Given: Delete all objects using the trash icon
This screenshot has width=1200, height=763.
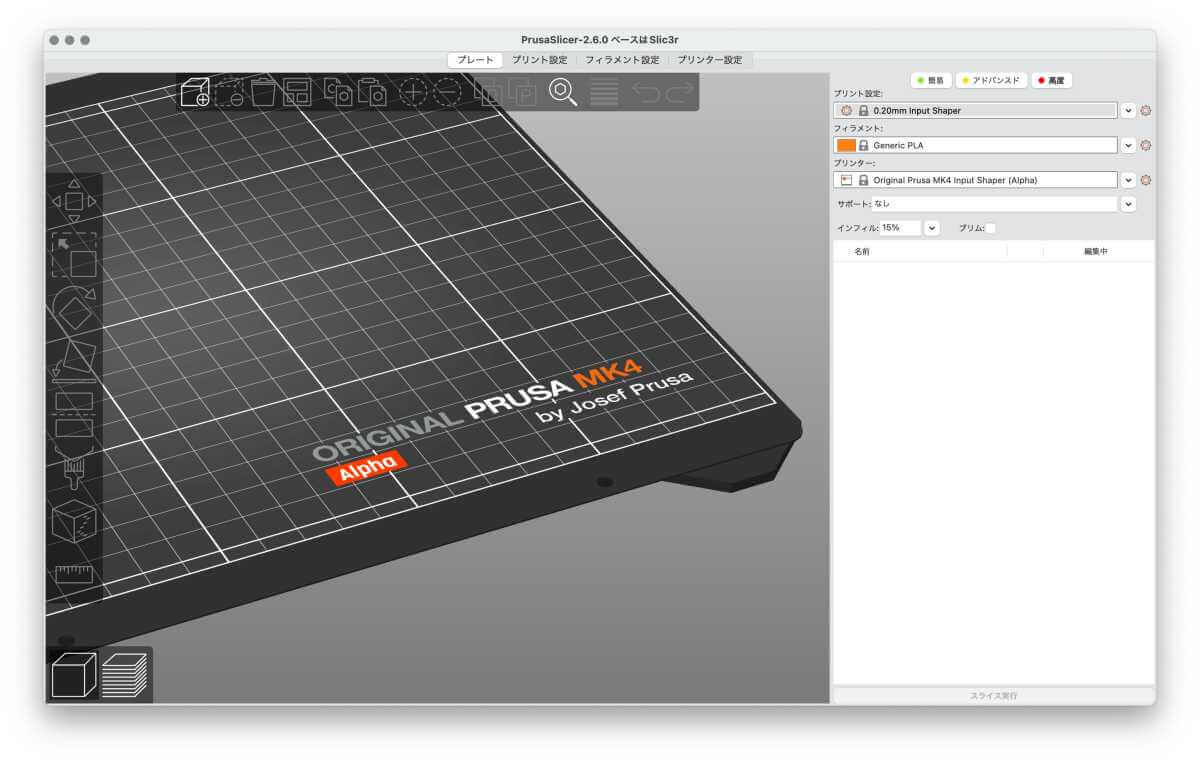Looking at the screenshot, I should [264, 92].
